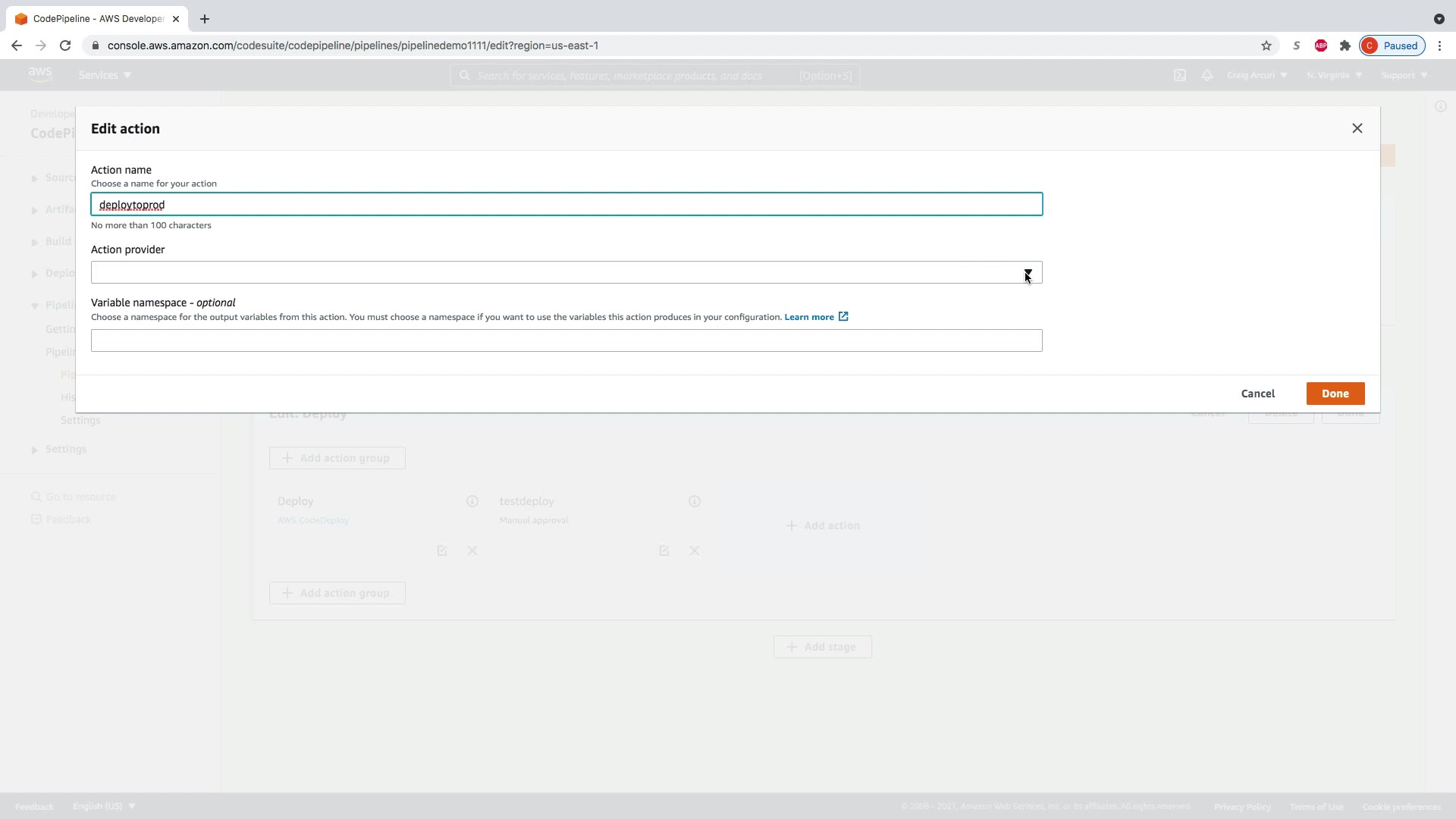Click the AdBlock Plus extension icon

click(1320, 45)
